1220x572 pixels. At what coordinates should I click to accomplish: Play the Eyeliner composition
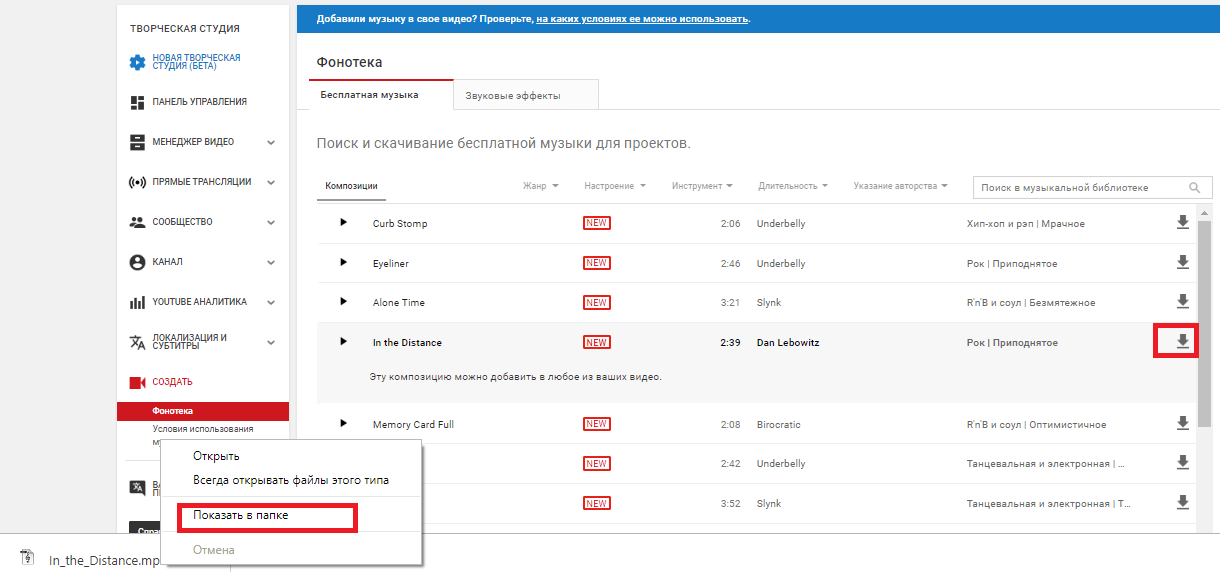pos(343,262)
